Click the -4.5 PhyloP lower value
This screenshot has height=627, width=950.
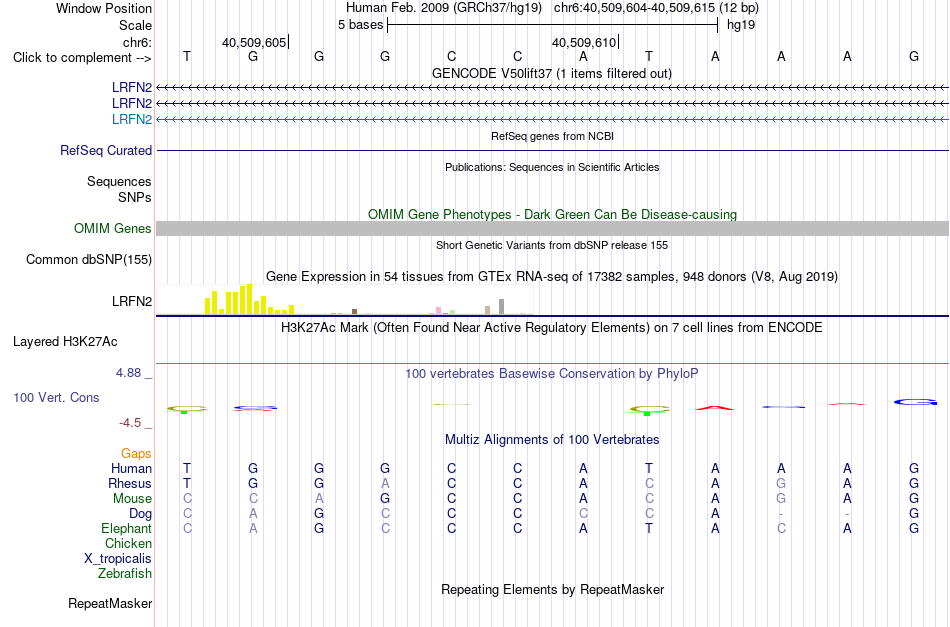130,423
